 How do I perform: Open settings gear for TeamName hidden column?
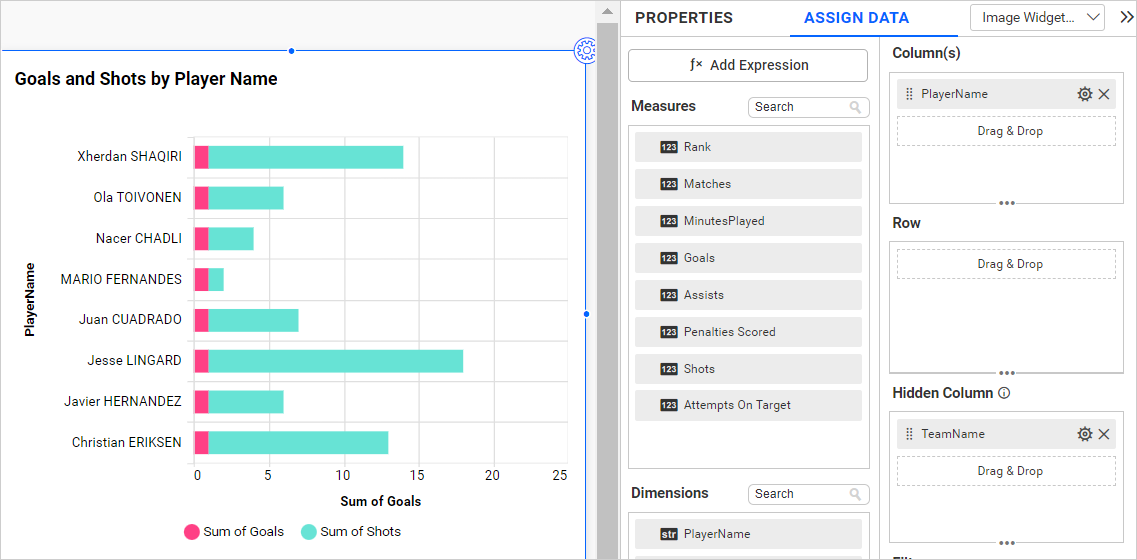(x=1084, y=434)
